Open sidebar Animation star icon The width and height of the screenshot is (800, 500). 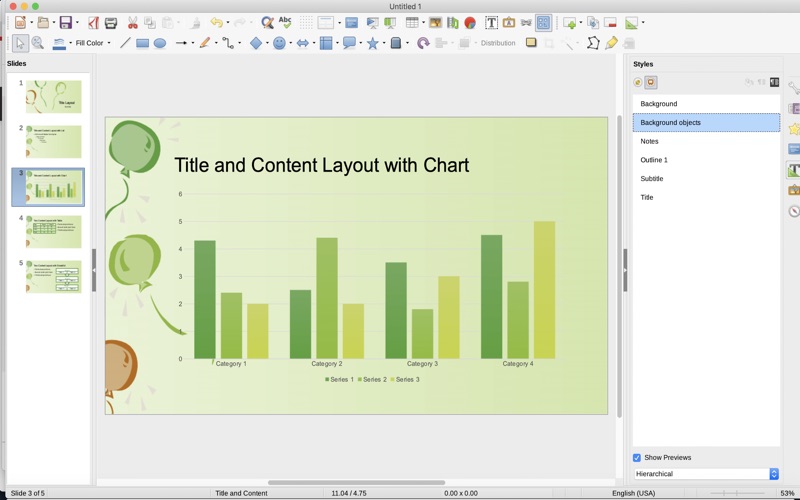pos(794,129)
